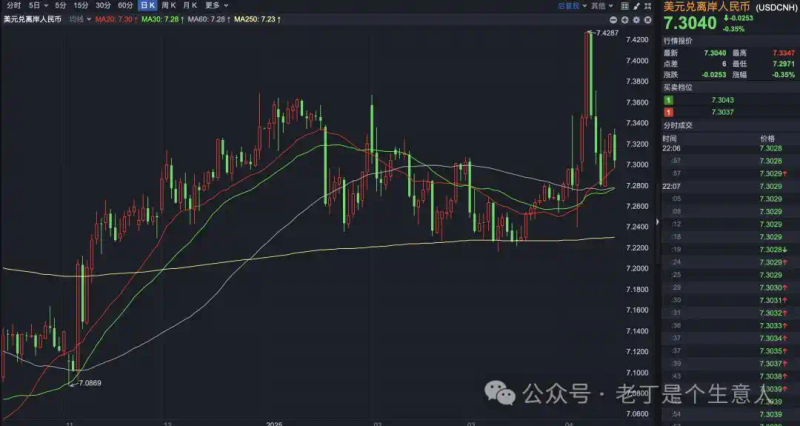Close the moving average indicator bar
Screen dimensions: 800x426
[647, 20]
